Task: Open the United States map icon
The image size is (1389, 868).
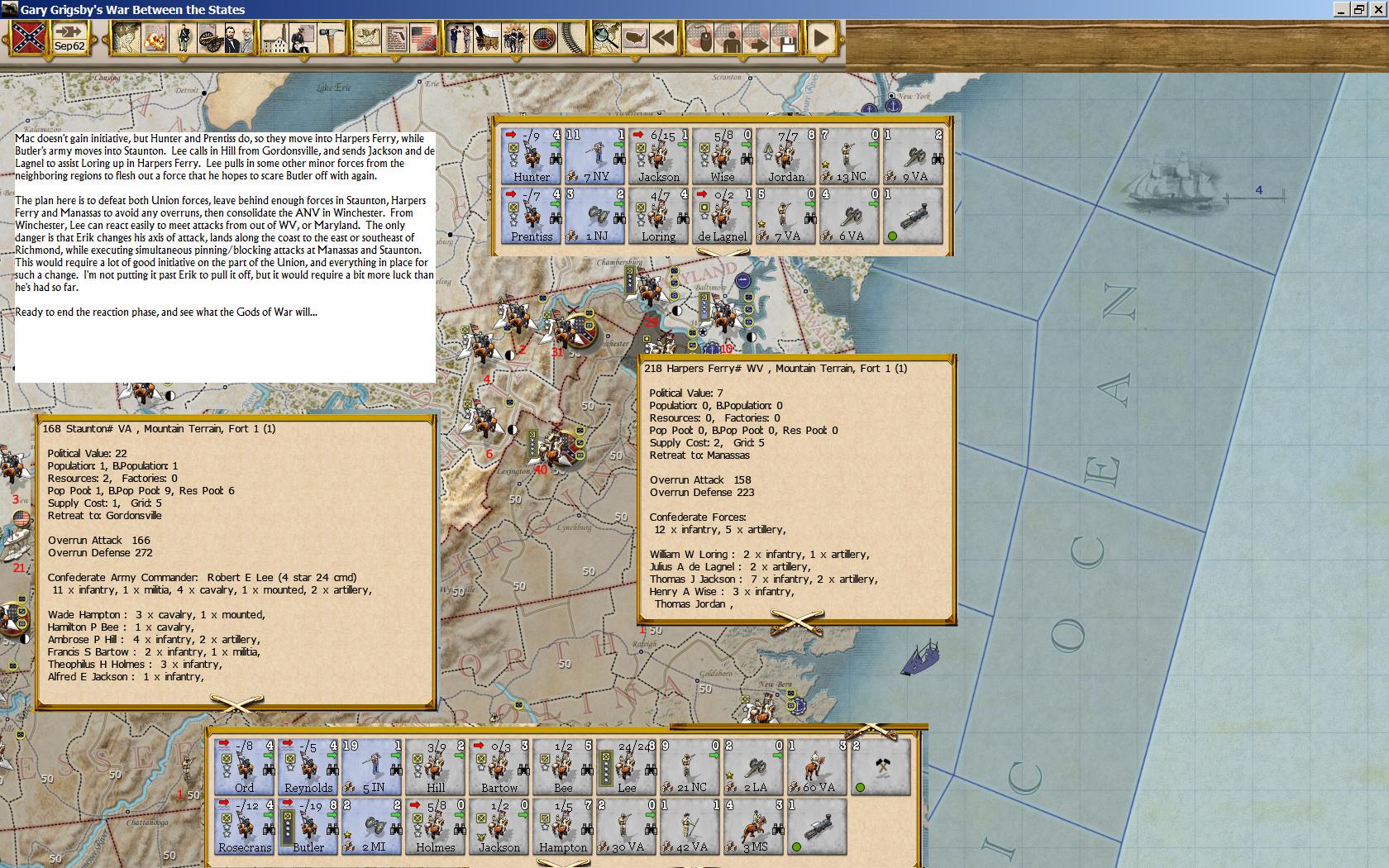Action: 635,38
